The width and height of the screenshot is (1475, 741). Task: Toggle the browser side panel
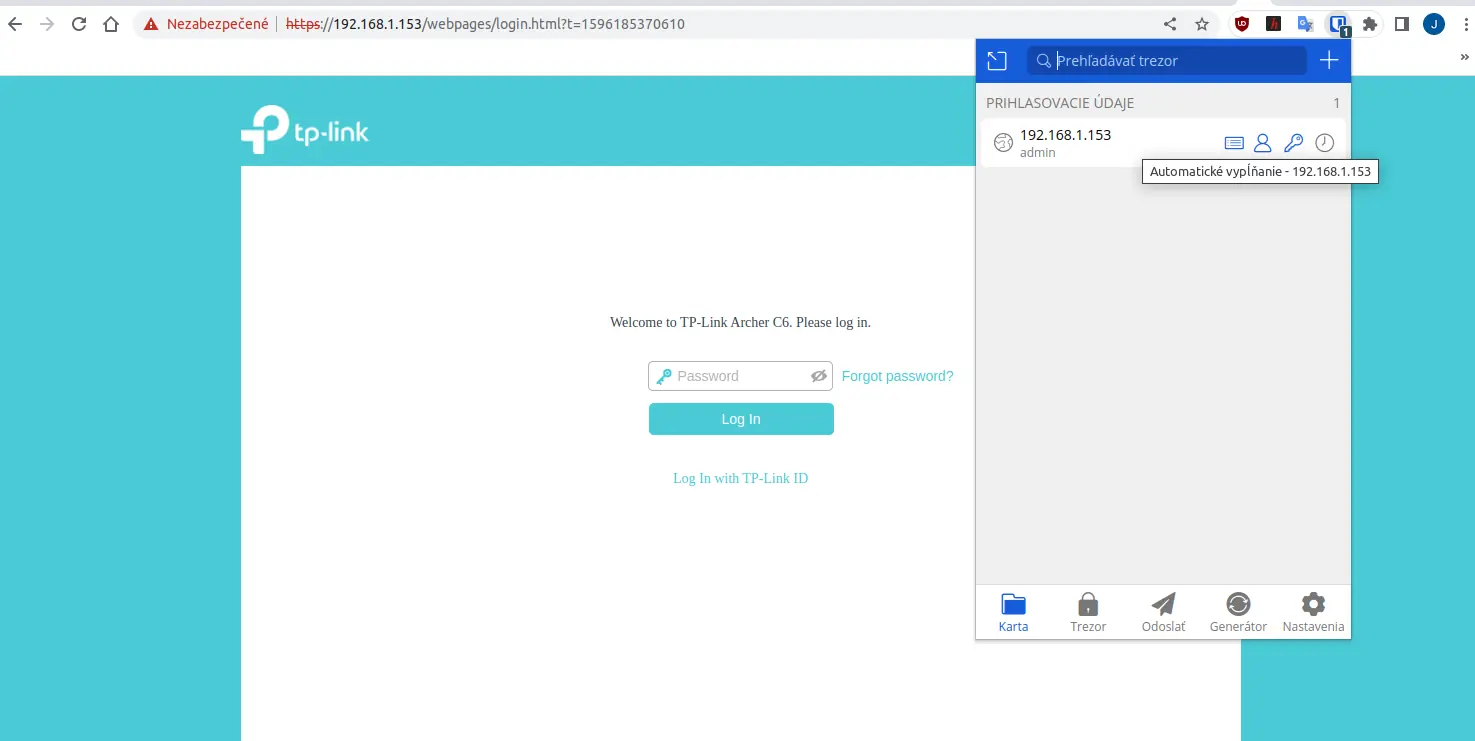(1402, 24)
